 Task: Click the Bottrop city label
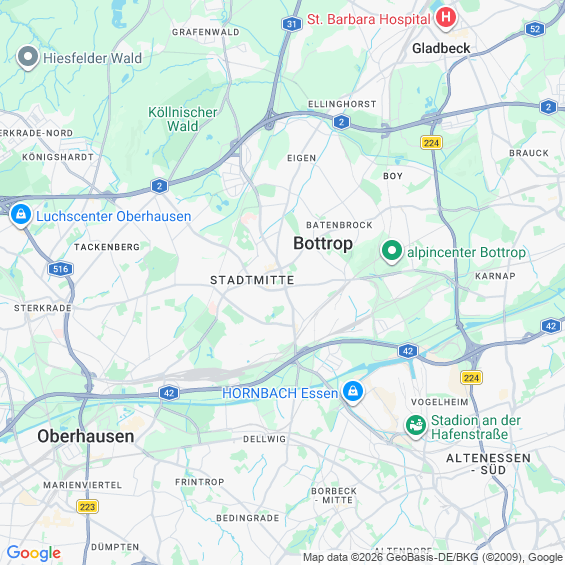click(323, 244)
